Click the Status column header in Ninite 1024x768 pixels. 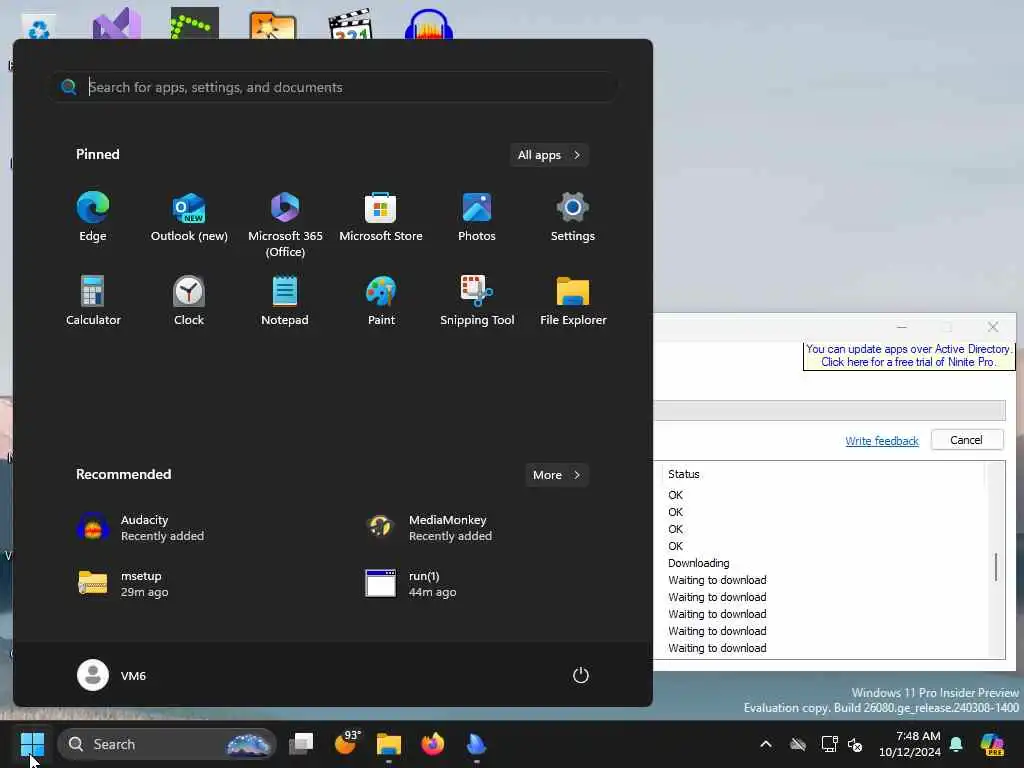point(684,474)
